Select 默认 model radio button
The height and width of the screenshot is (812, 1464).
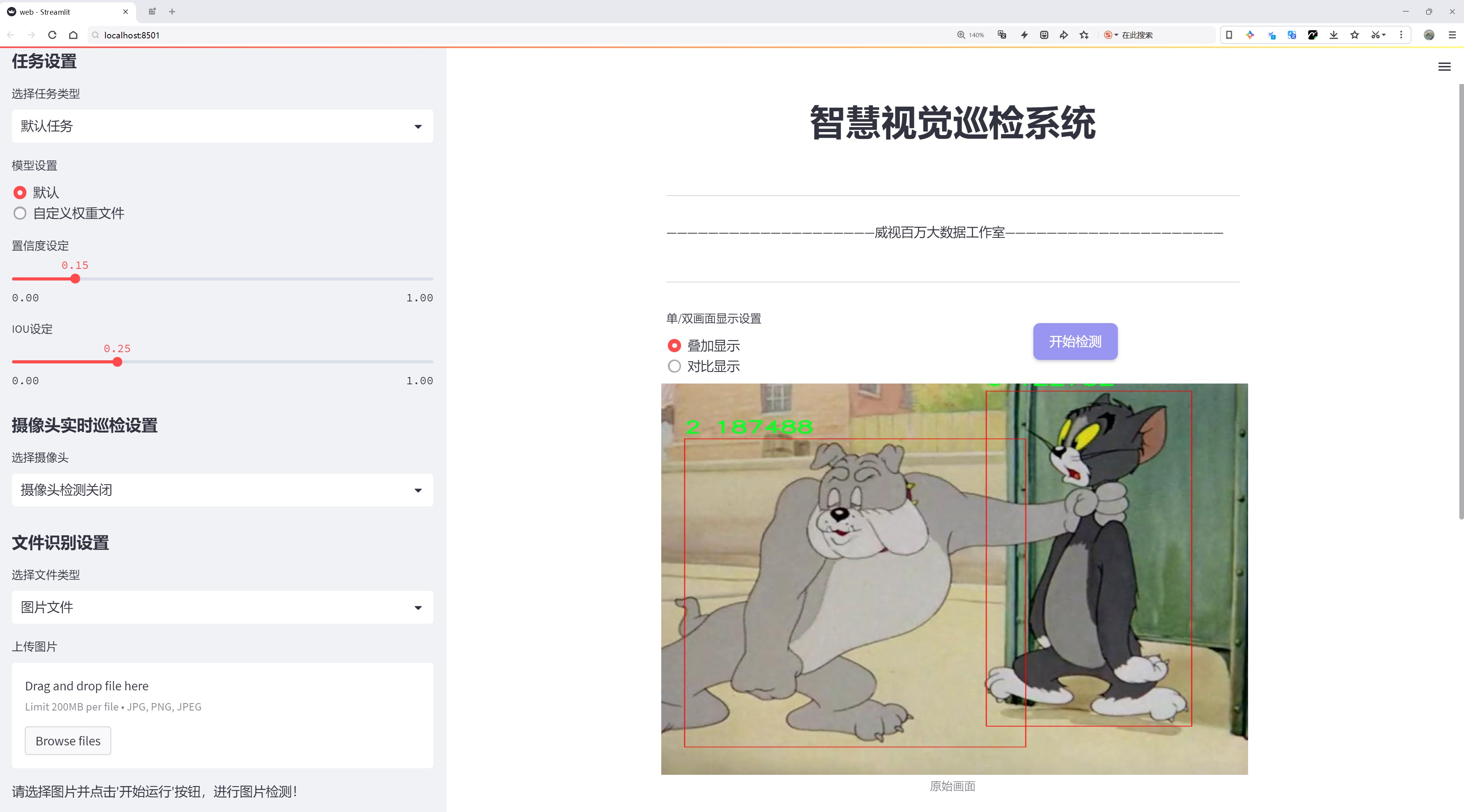tap(21, 193)
